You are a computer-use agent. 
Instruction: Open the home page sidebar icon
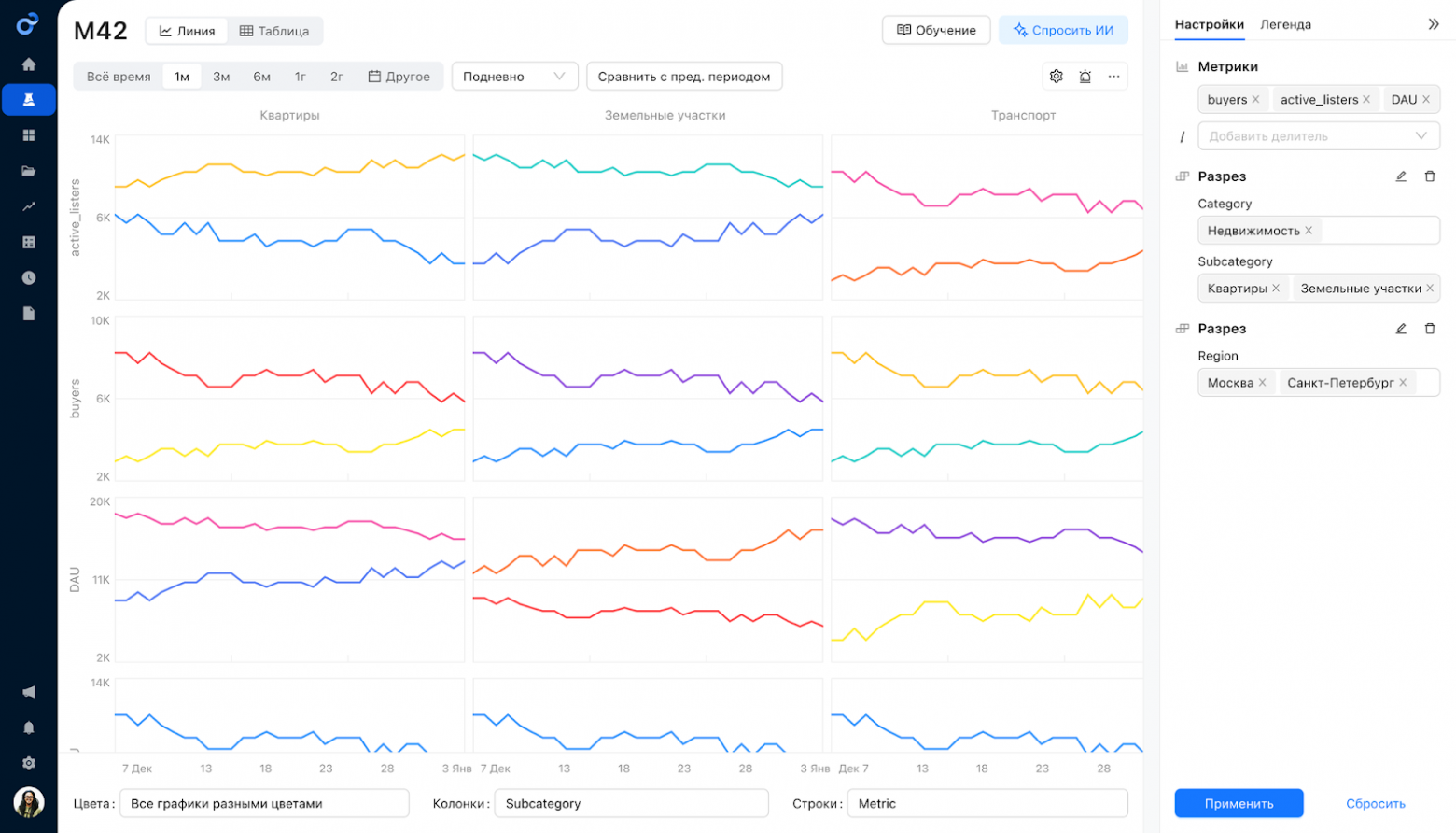click(29, 64)
